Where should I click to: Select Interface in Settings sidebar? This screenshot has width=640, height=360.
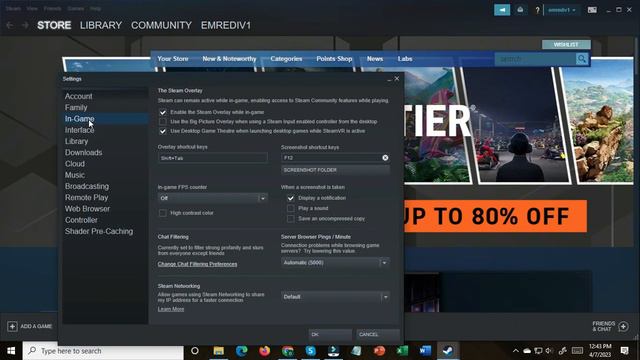click(79, 130)
